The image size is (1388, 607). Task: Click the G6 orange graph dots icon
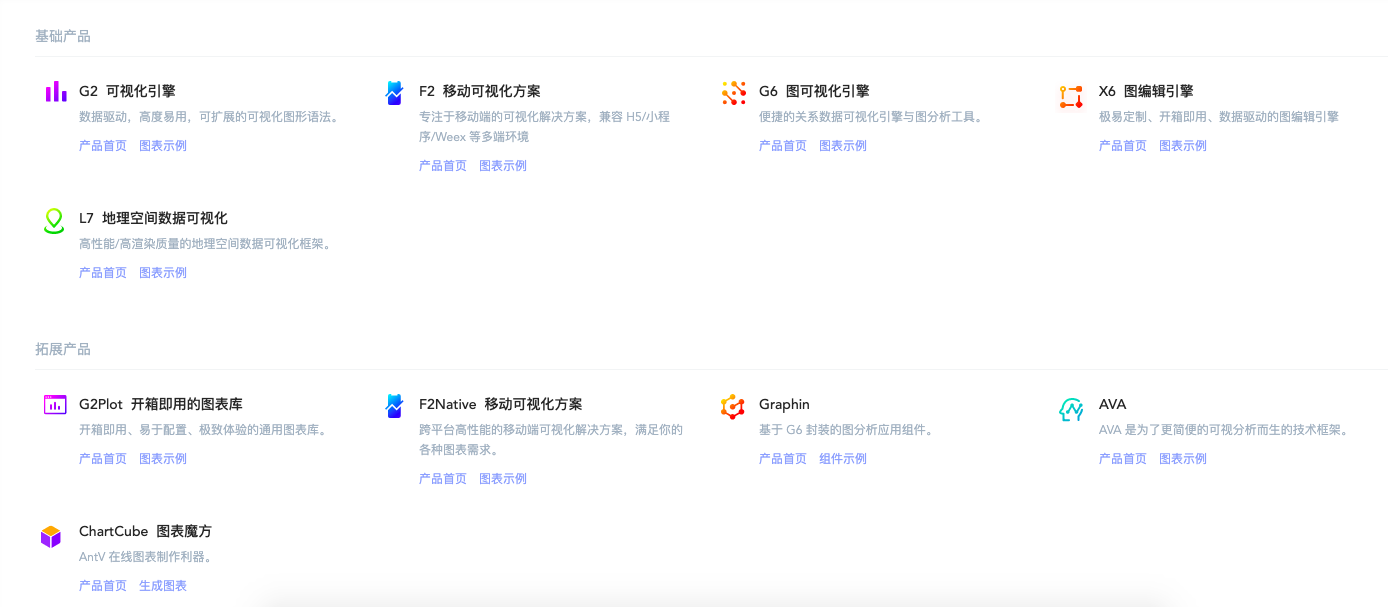(x=734, y=93)
